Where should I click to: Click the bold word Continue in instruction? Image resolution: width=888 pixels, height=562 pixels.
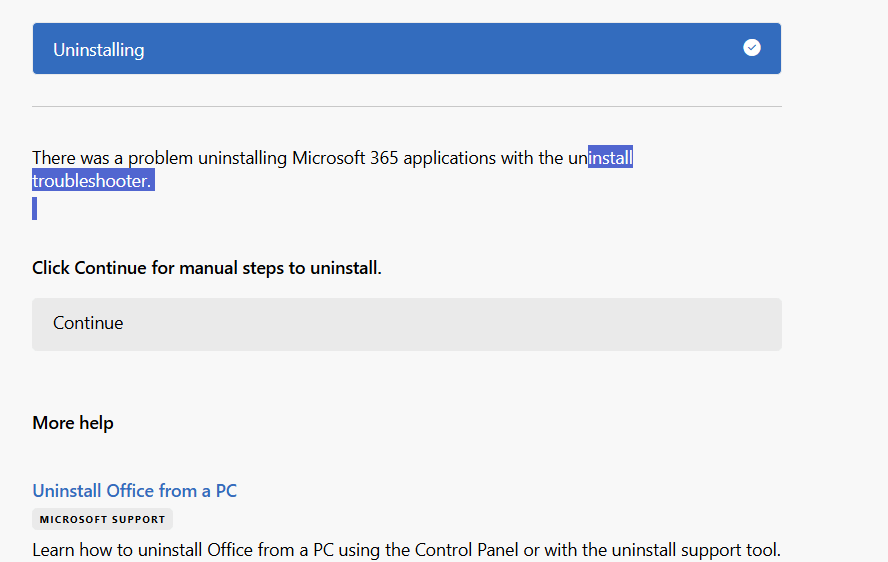coord(110,267)
